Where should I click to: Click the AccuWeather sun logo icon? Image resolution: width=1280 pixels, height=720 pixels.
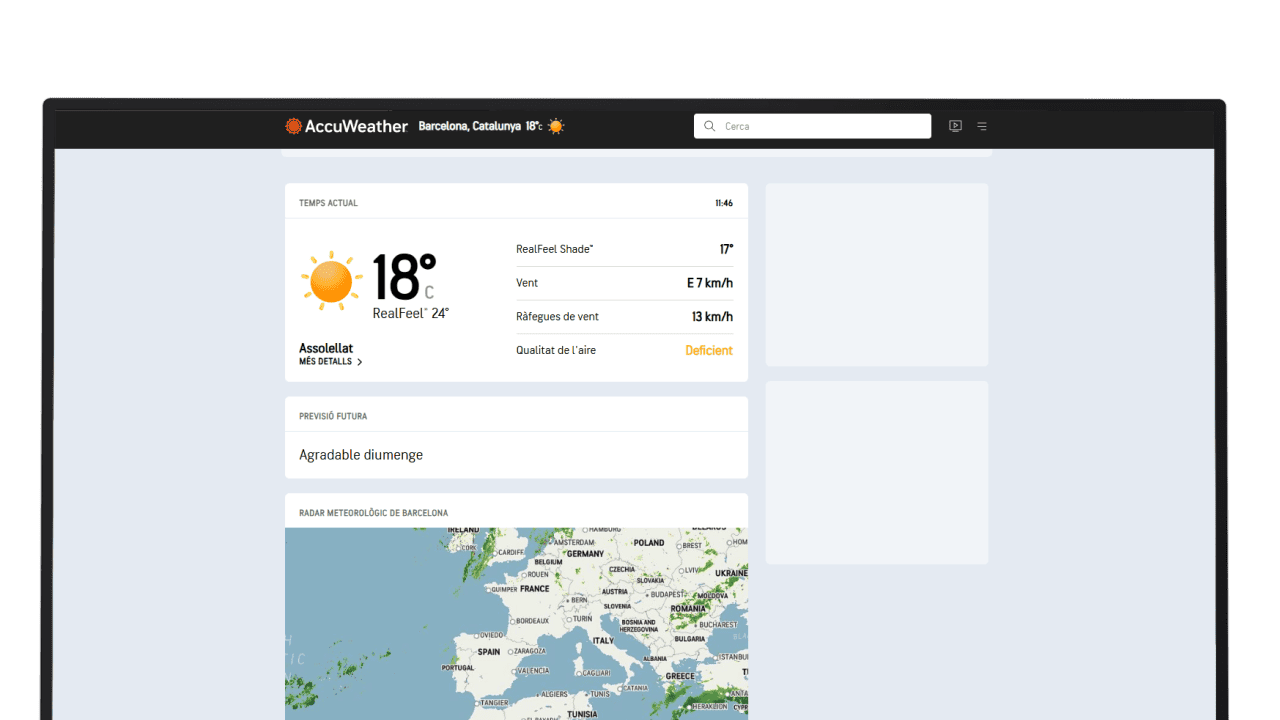pos(293,126)
